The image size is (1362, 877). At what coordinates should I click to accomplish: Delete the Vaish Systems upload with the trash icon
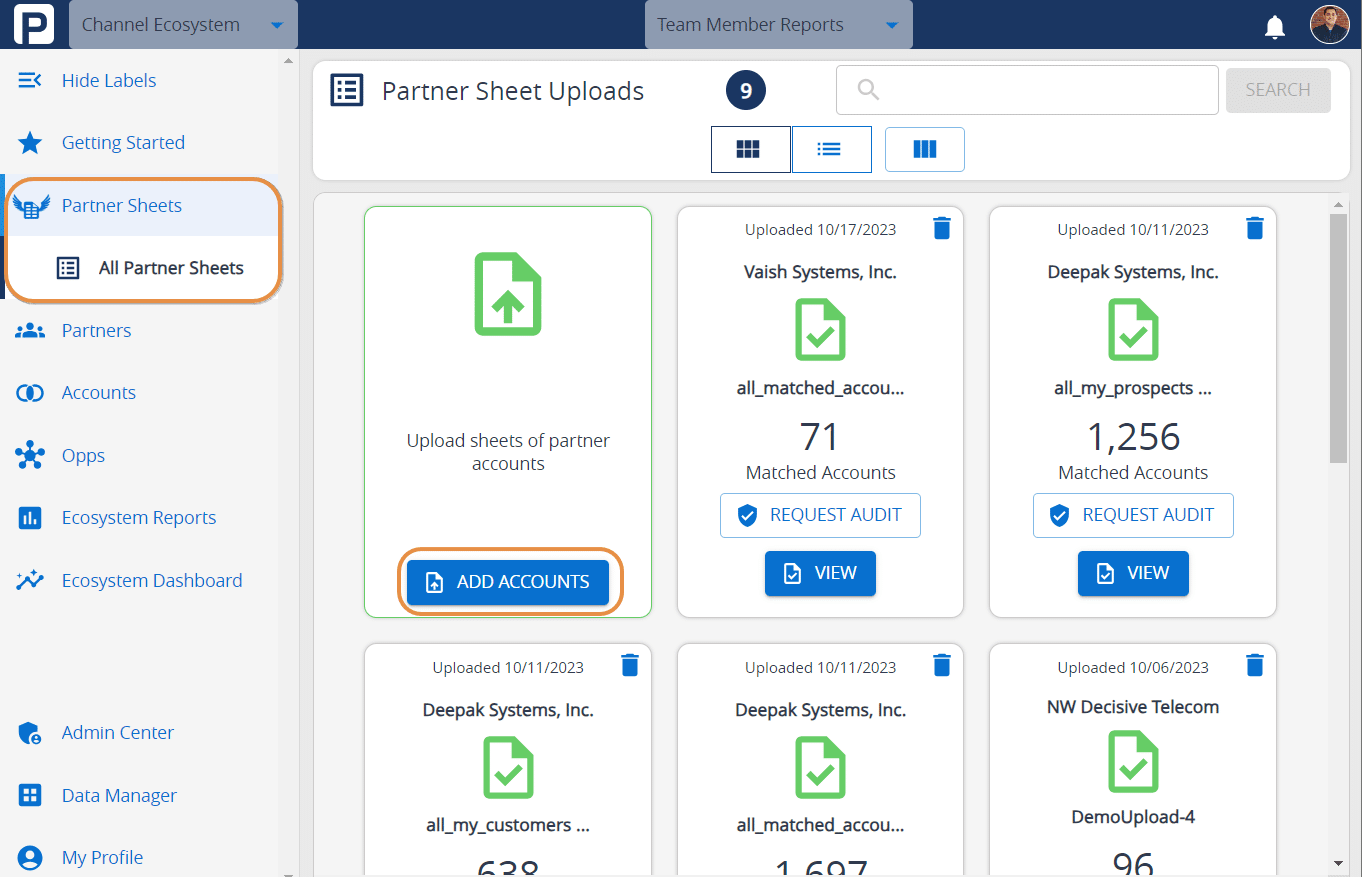pos(941,227)
